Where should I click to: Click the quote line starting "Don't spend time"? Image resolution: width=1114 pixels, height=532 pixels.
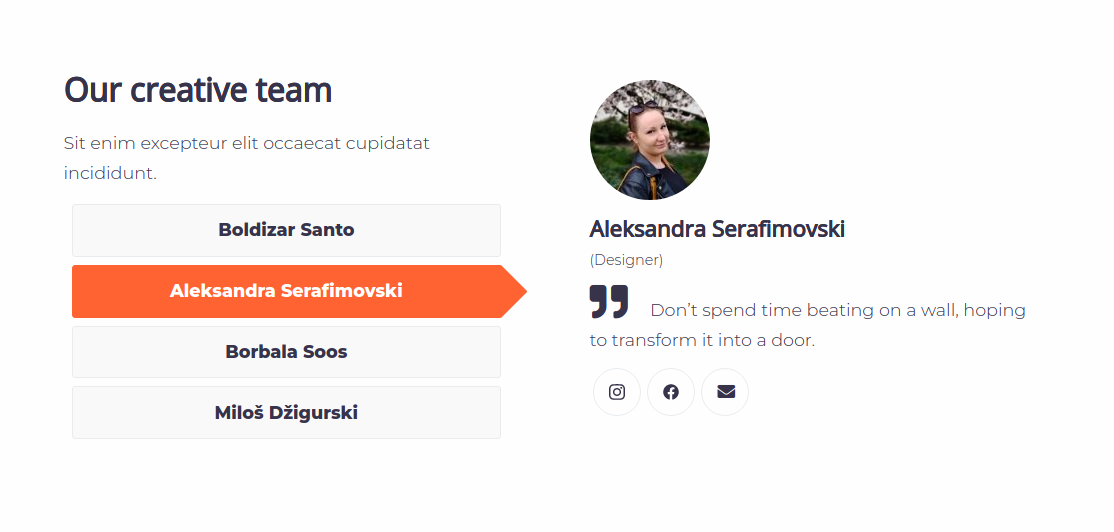[x=838, y=310]
